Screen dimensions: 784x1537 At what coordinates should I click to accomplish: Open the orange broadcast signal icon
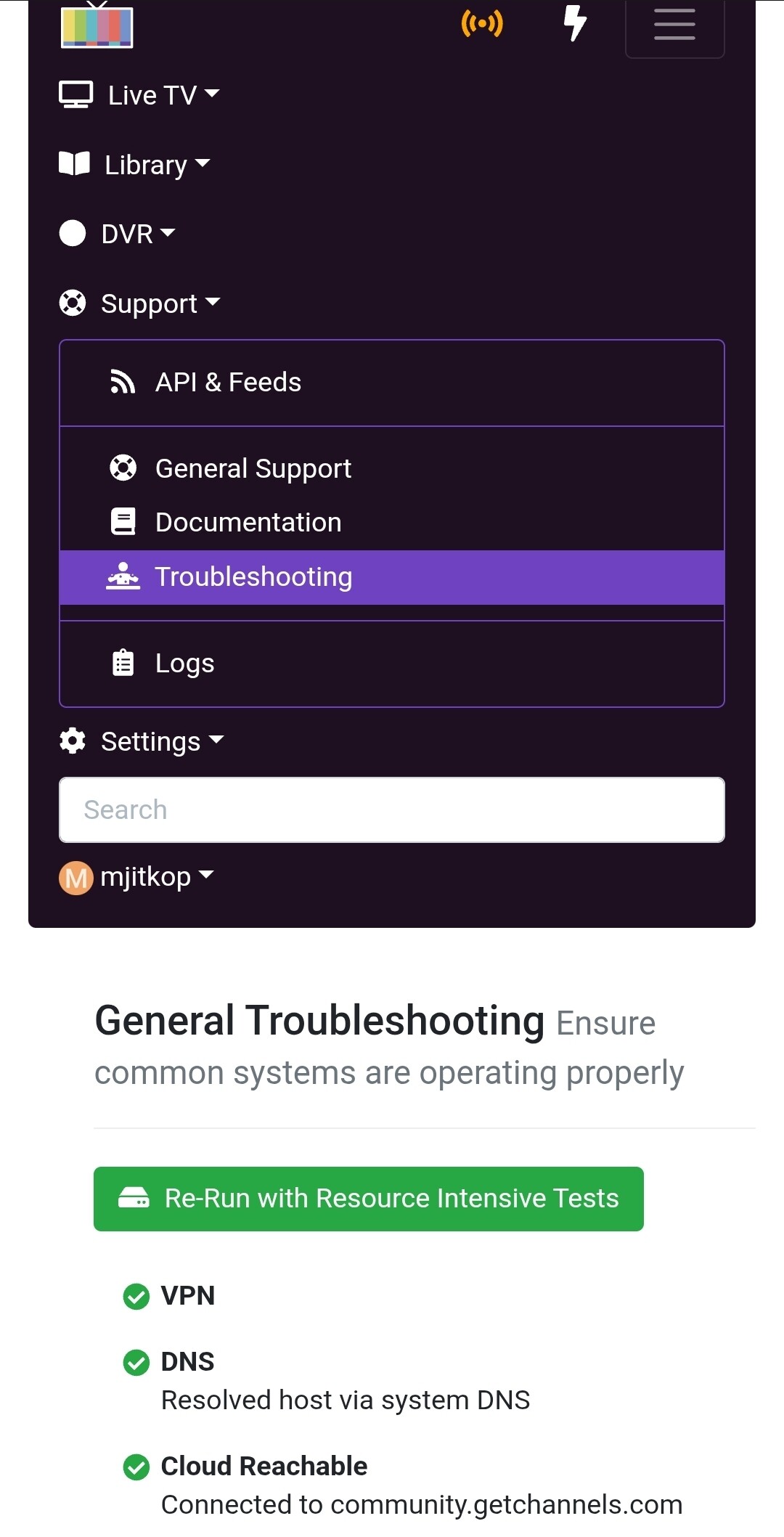[x=482, y=23]
